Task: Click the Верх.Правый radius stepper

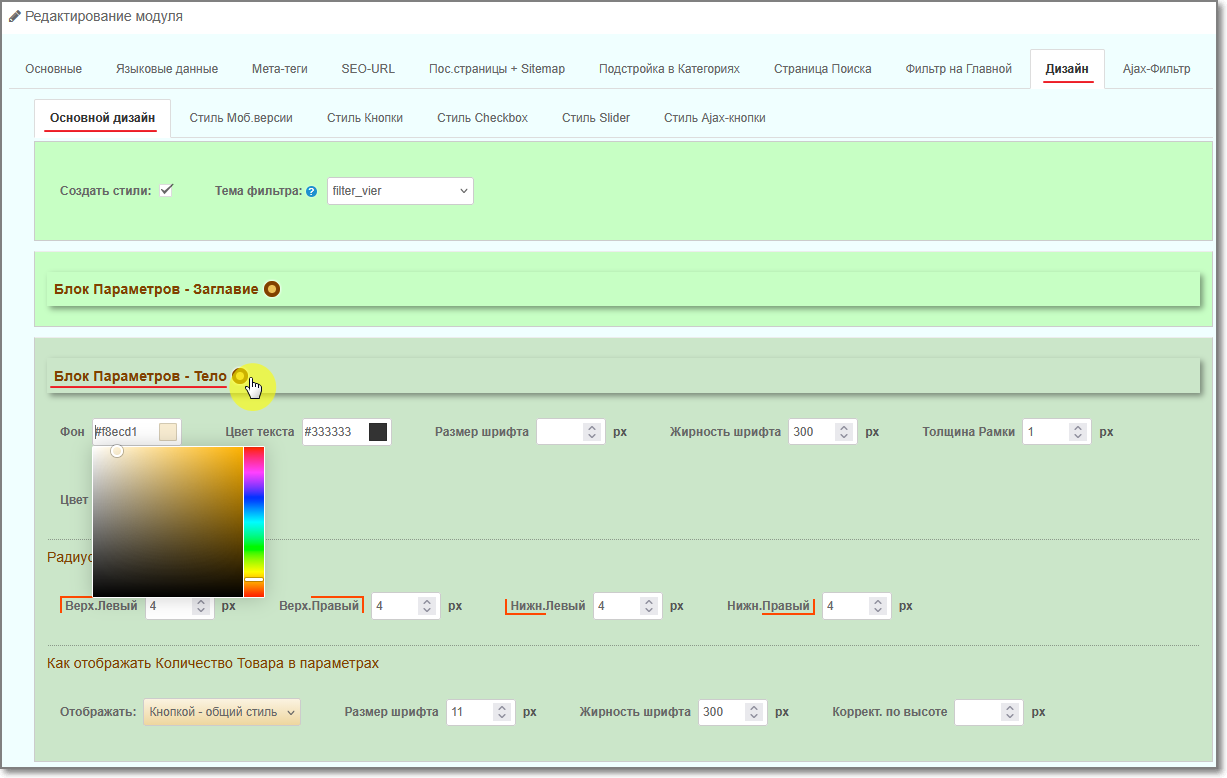Action: [x=427, y=606]
